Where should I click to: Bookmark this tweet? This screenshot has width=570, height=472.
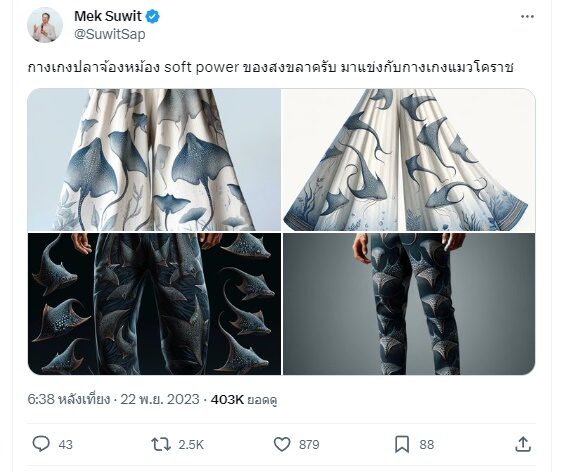tap(402, 444)
